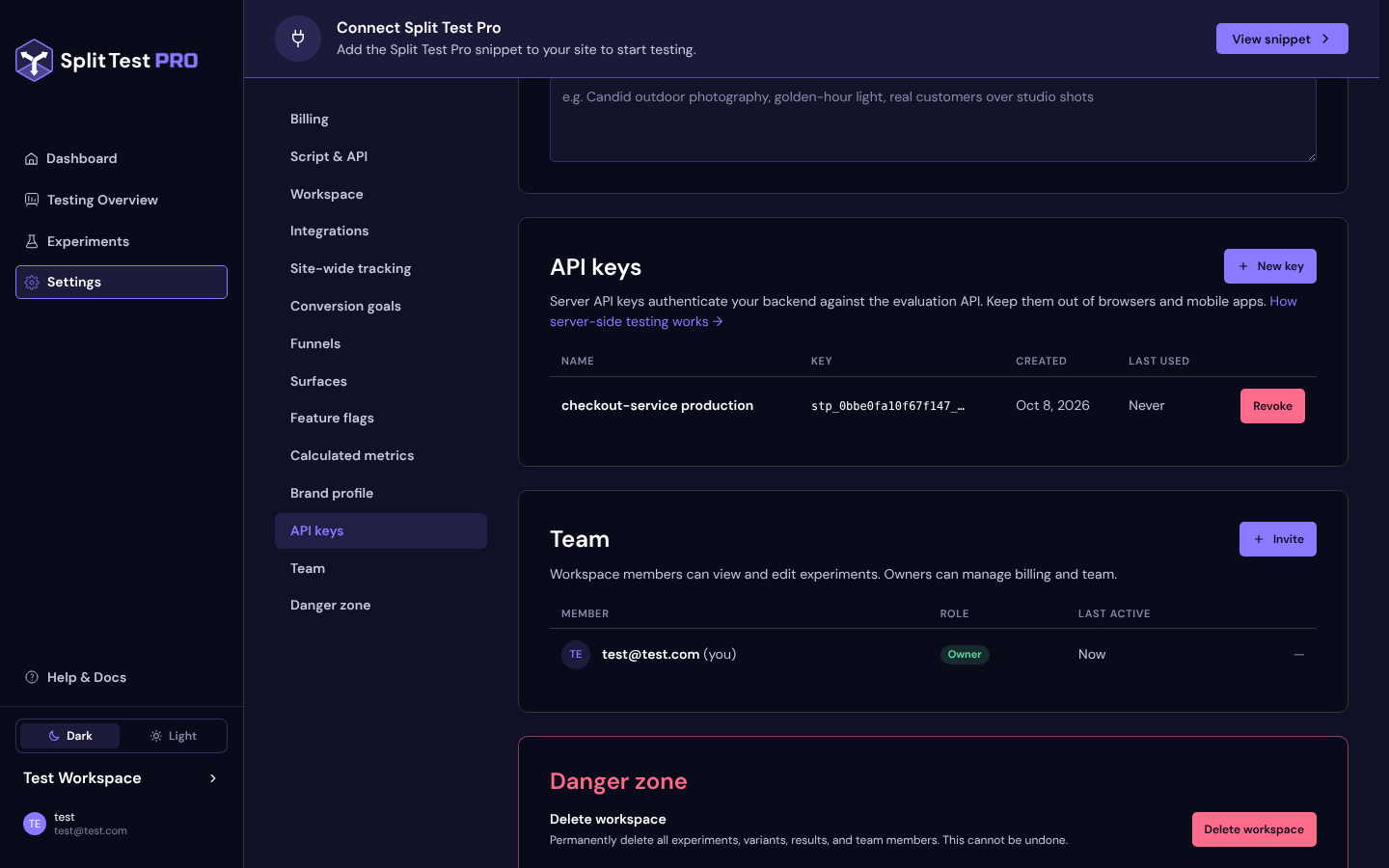Open the Surfaces section
Image resolution: width=1389 pixels, height=868 pixels.
tap(381, 381)
